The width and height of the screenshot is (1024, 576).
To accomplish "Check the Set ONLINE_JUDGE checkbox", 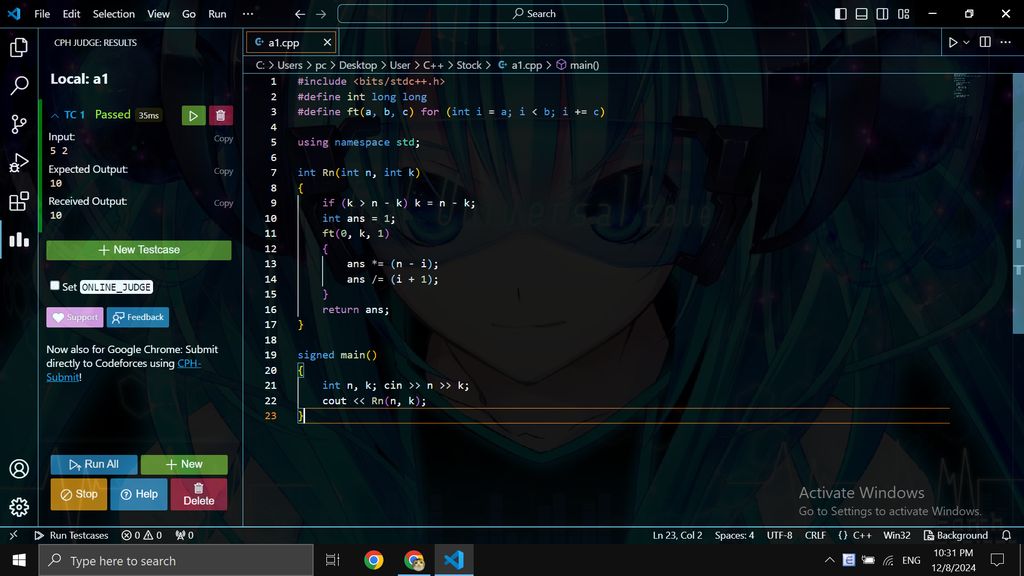I will point(55,285).
